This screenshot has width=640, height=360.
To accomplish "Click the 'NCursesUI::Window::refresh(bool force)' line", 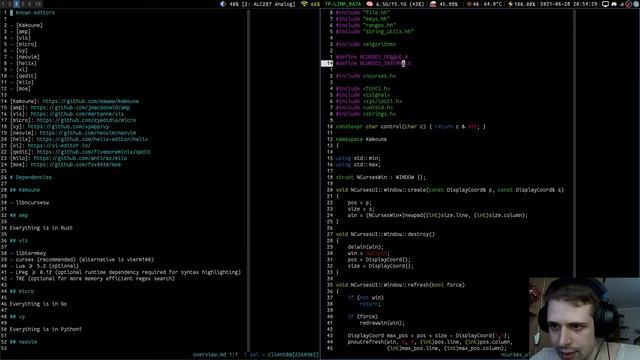I will (x=400, y=285).
